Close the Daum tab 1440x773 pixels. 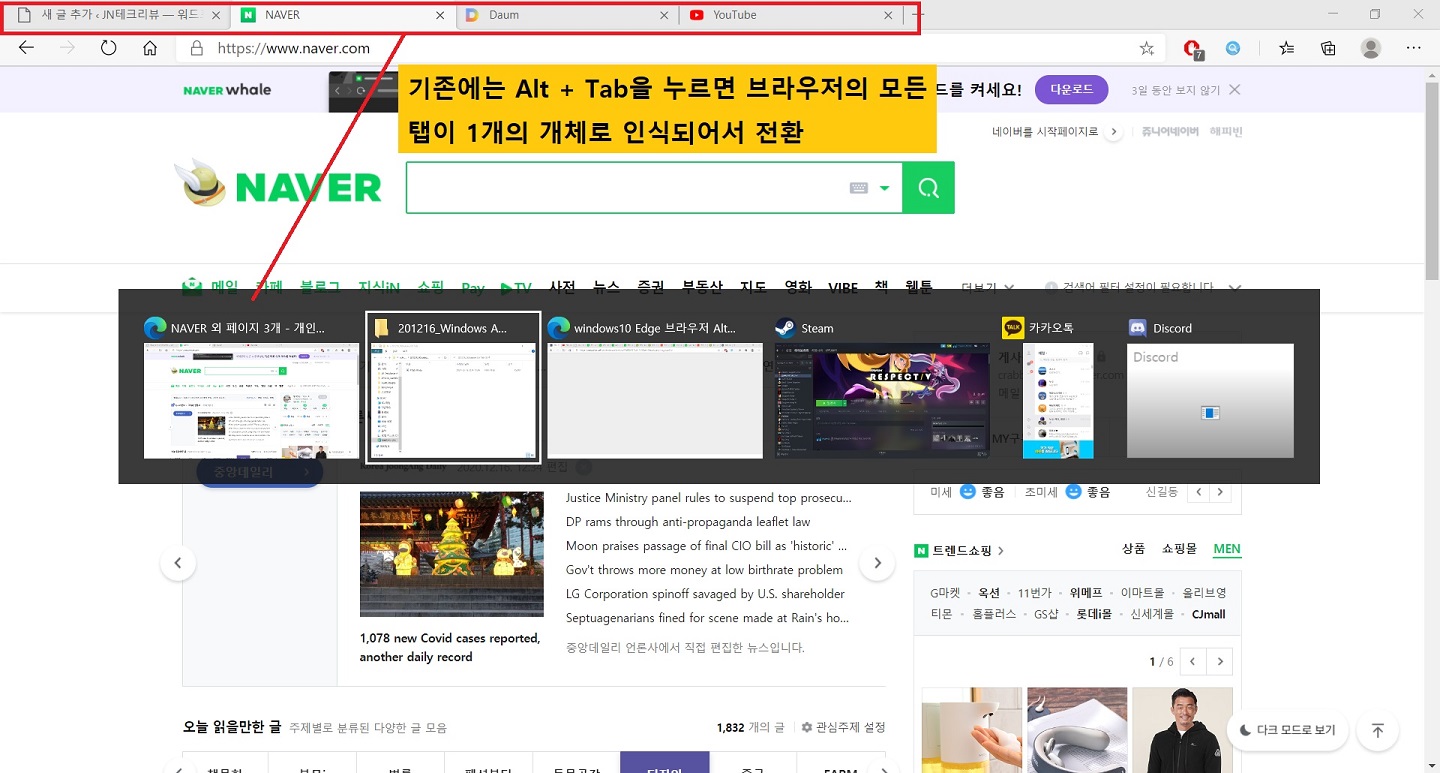pyautogui.click(x=665, y=15)
